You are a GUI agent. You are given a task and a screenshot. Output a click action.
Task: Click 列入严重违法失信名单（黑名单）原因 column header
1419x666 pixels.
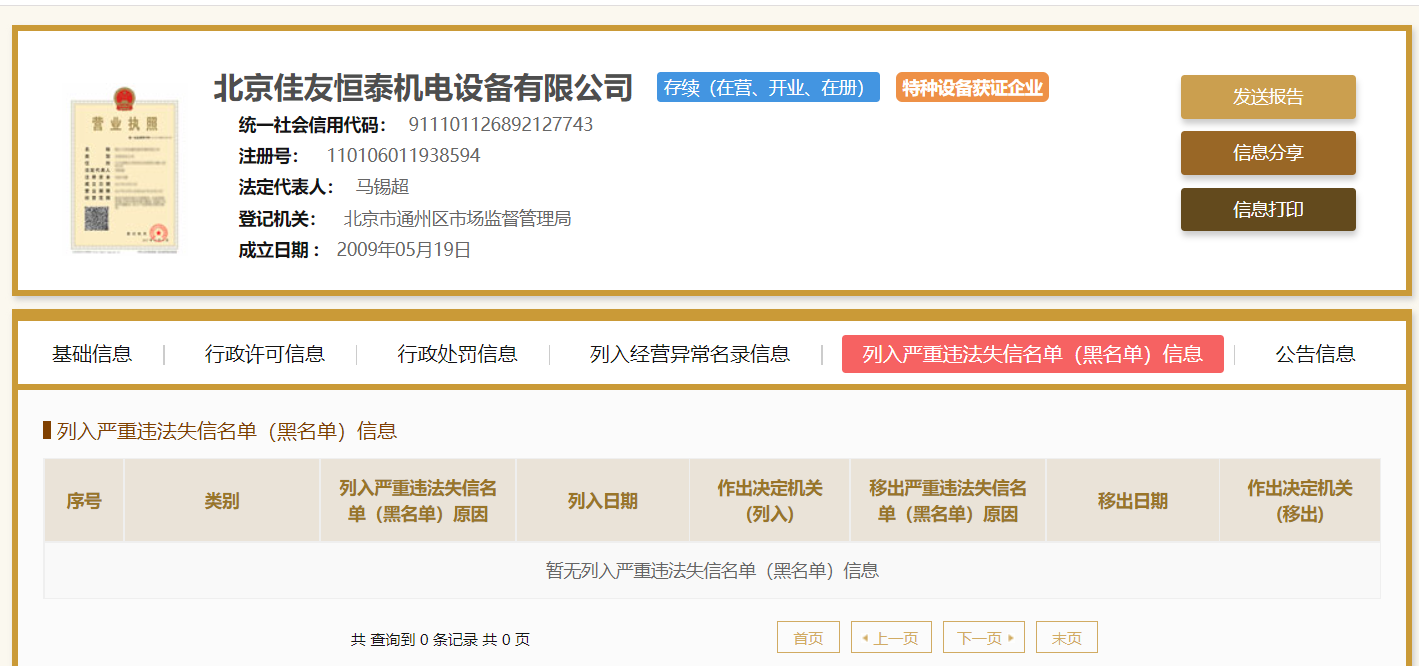(418, 501)
